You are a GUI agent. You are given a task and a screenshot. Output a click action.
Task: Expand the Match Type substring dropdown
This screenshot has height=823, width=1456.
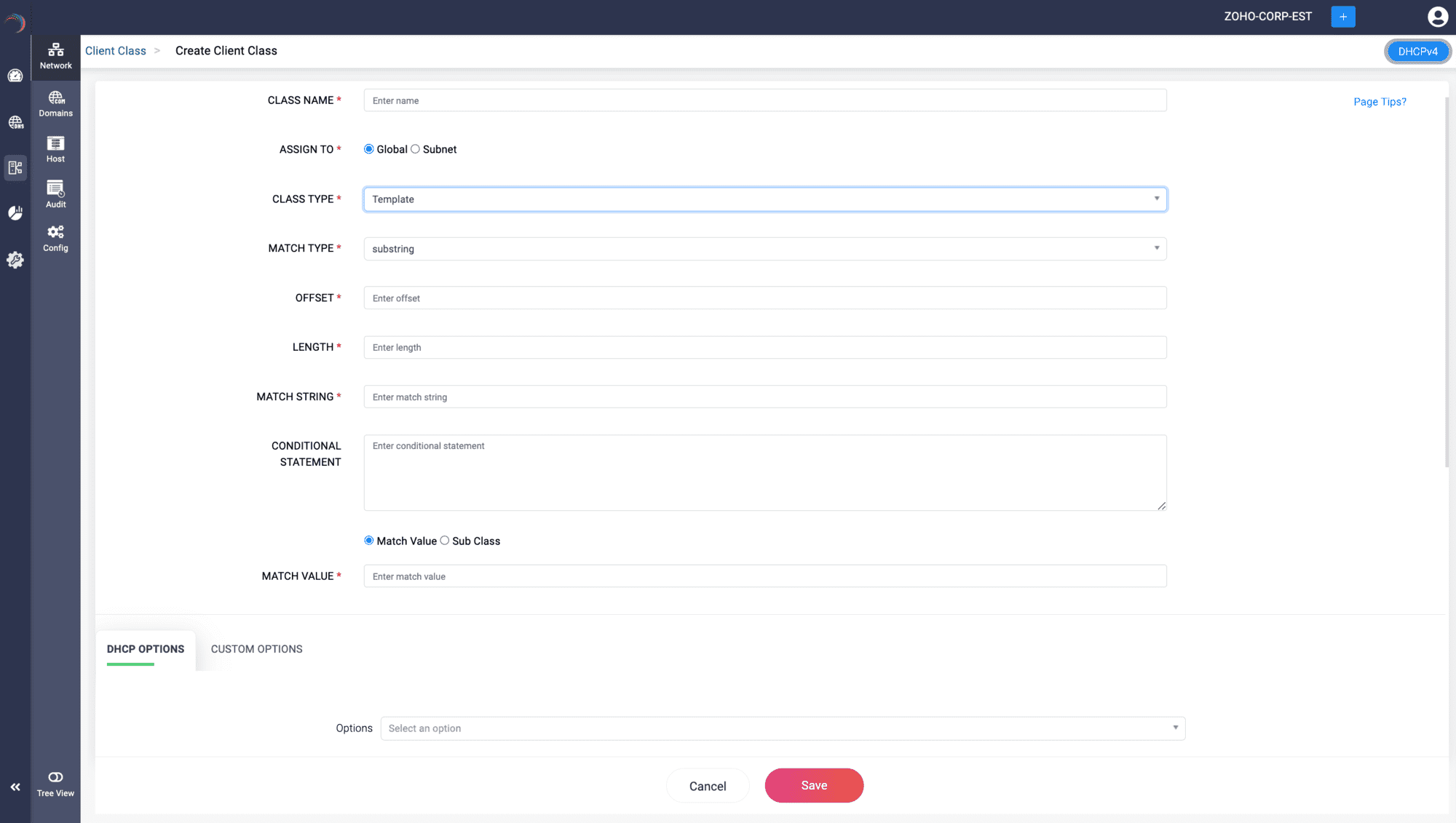click(x=764, y=249)
